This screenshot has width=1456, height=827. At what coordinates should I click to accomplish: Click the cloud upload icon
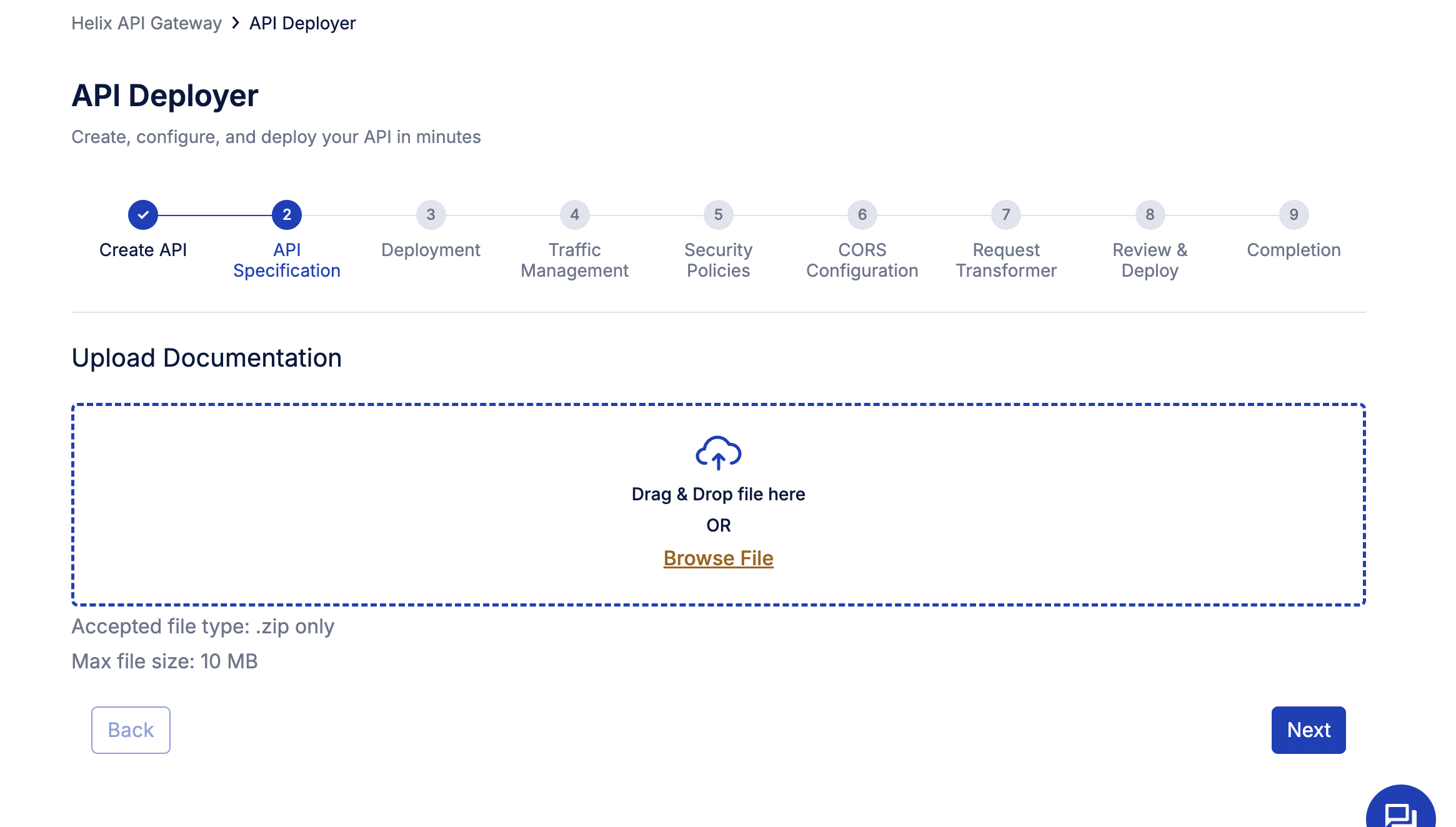718,453
